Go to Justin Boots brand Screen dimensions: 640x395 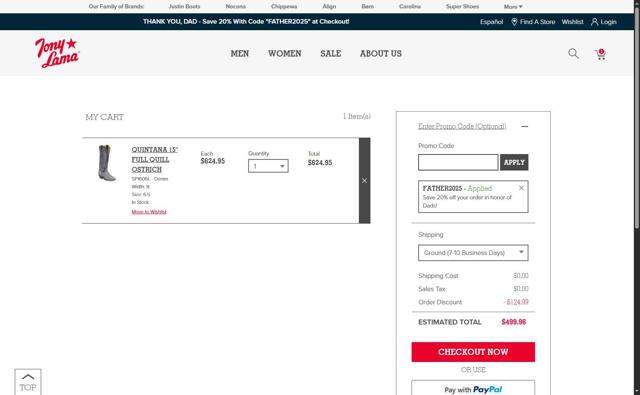tap(184, 7)
